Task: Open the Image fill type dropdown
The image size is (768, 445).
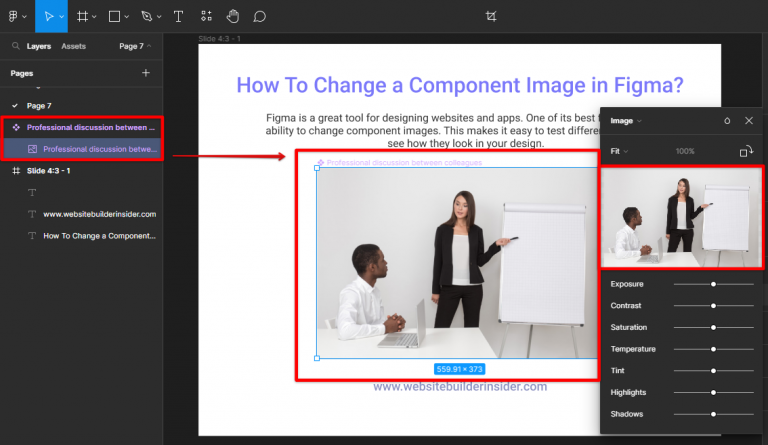Action: [x=625, y=121]
